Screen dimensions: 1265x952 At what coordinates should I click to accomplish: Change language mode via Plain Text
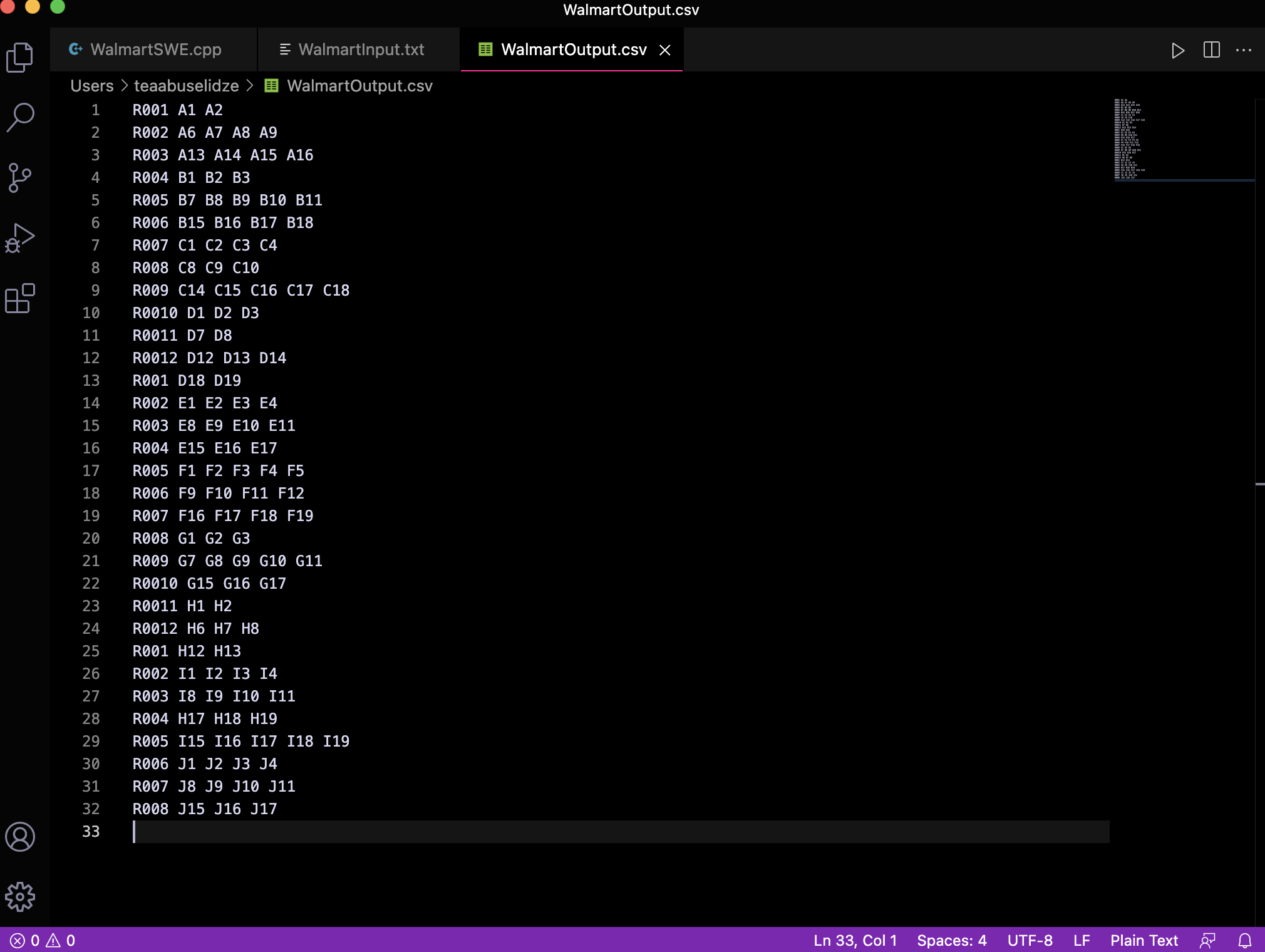point(1144,940)
